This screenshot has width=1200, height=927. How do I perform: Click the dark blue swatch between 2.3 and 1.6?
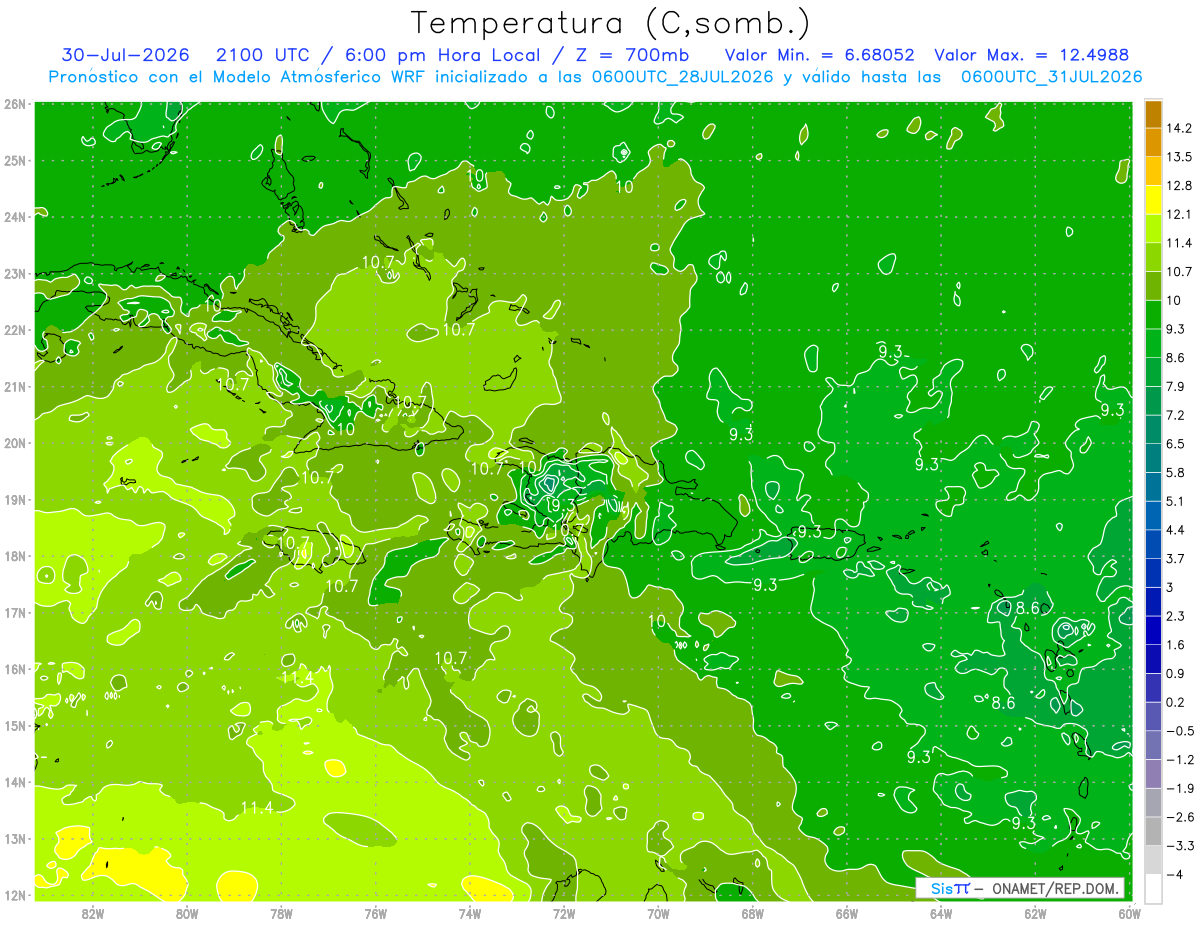point(1153,630)
